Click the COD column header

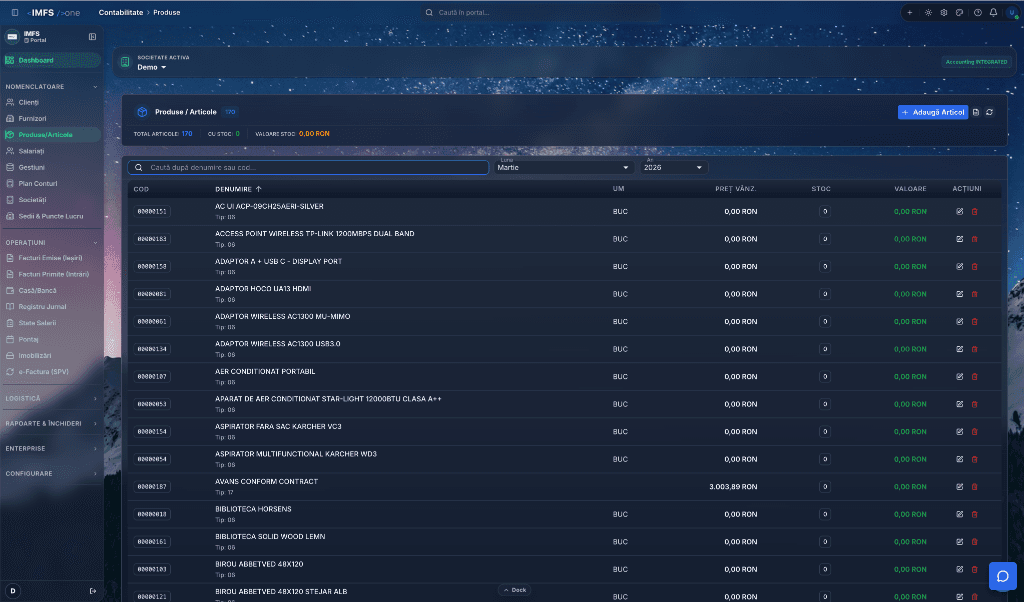[x=141, y=189]
